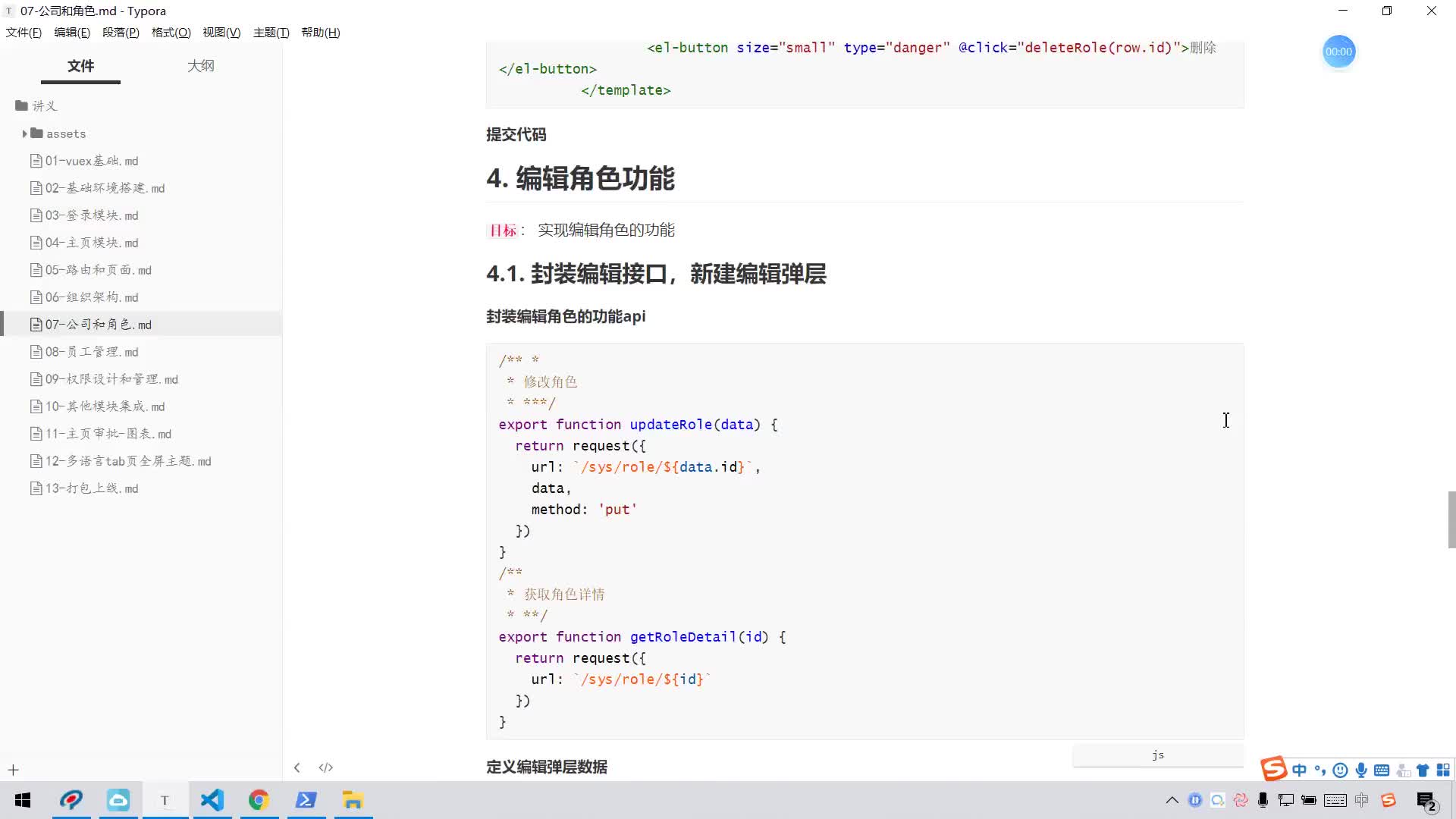Screen dimensions: 1456x819
Task: Open the red swirl app in taskbar
Action: (71, 800)
